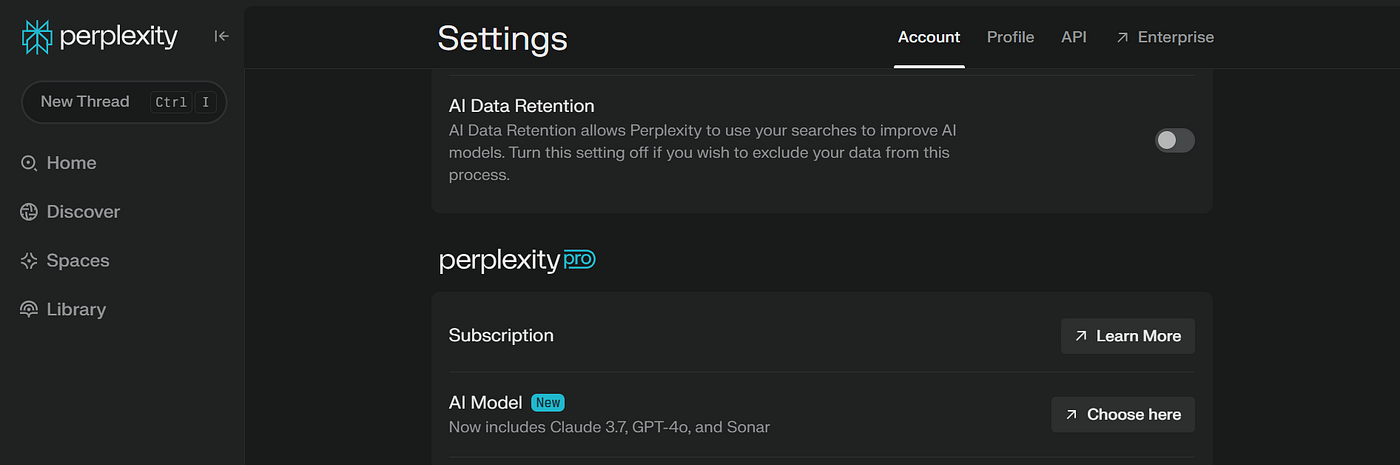The image size is (1400, 465).
Task: Start a New Thread
Action: 124,102
